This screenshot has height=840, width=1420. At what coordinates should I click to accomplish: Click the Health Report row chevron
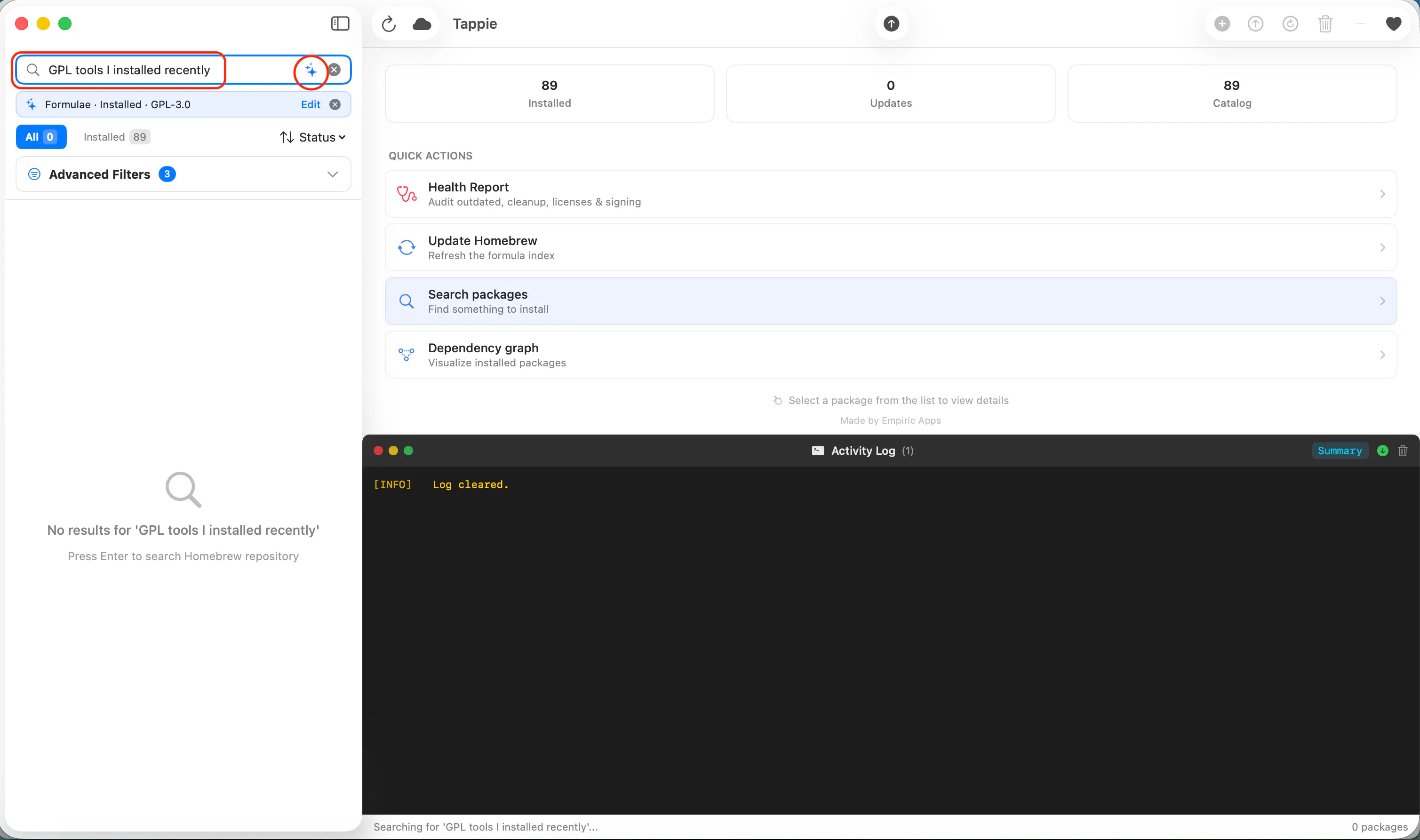click(x=1382, y=194)
